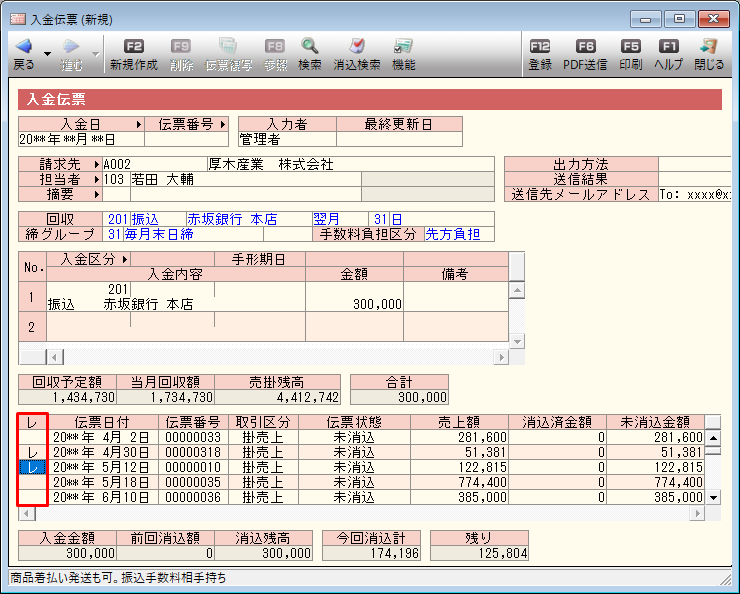740x594 pixels.
Task: Click payment grid scroll left arrow
Action: [55, 357]
